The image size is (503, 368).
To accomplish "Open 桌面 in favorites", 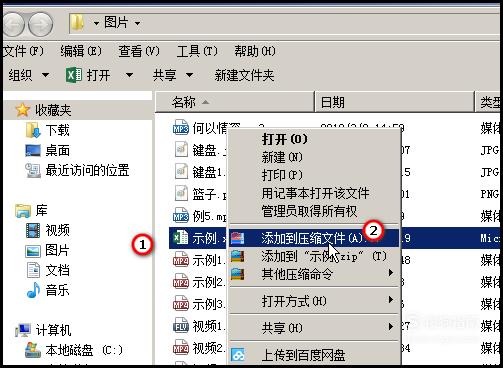I will point(48,150).
